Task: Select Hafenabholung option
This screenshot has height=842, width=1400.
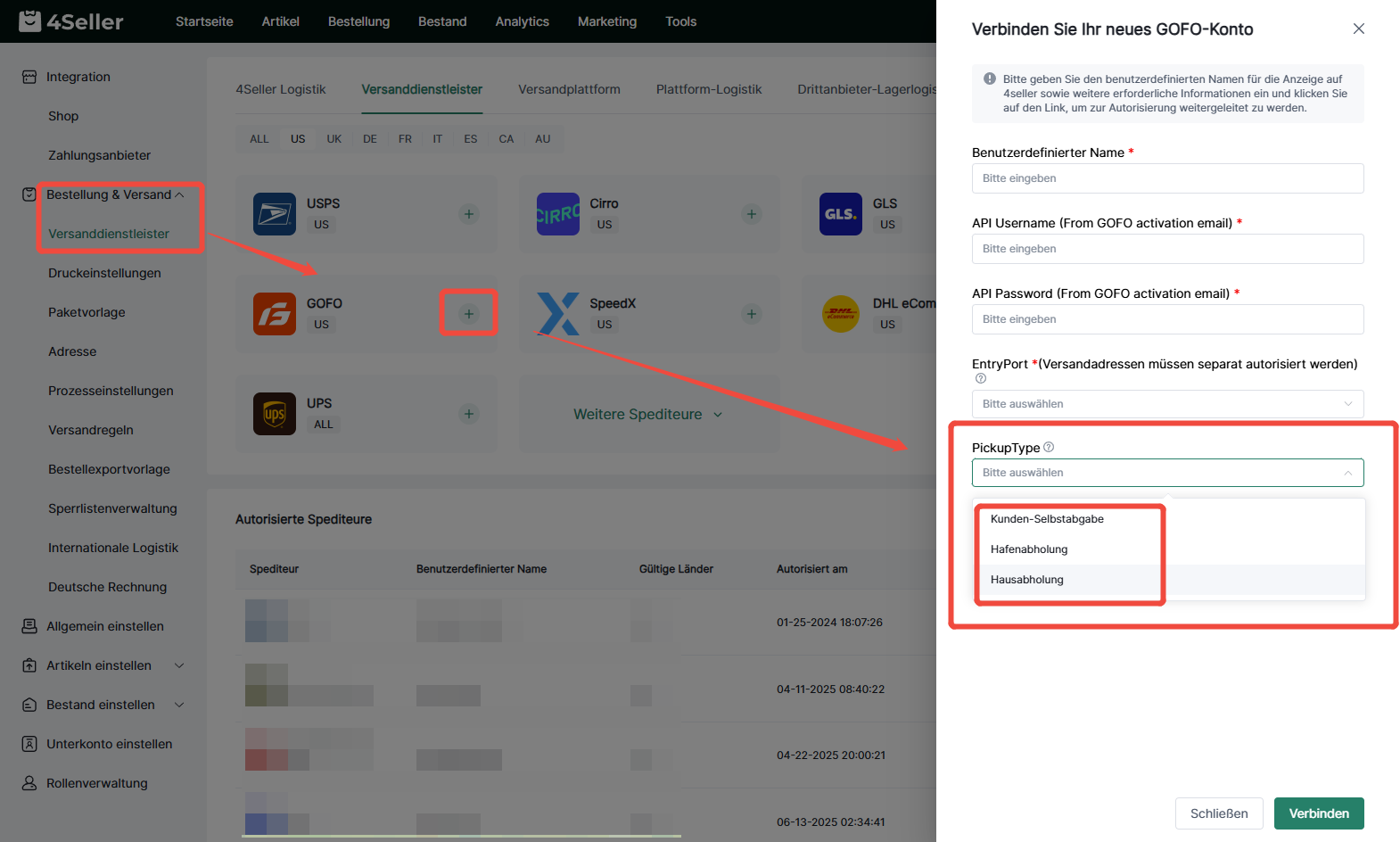Action: pos(1168,549)
